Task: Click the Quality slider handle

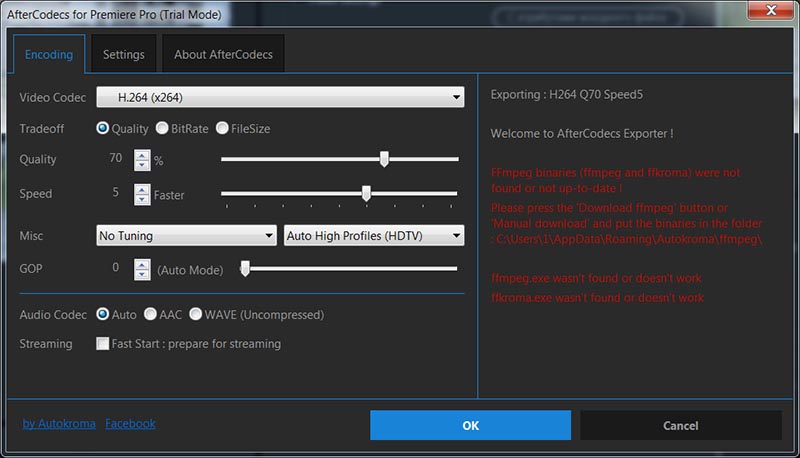Action: (384, 159)
